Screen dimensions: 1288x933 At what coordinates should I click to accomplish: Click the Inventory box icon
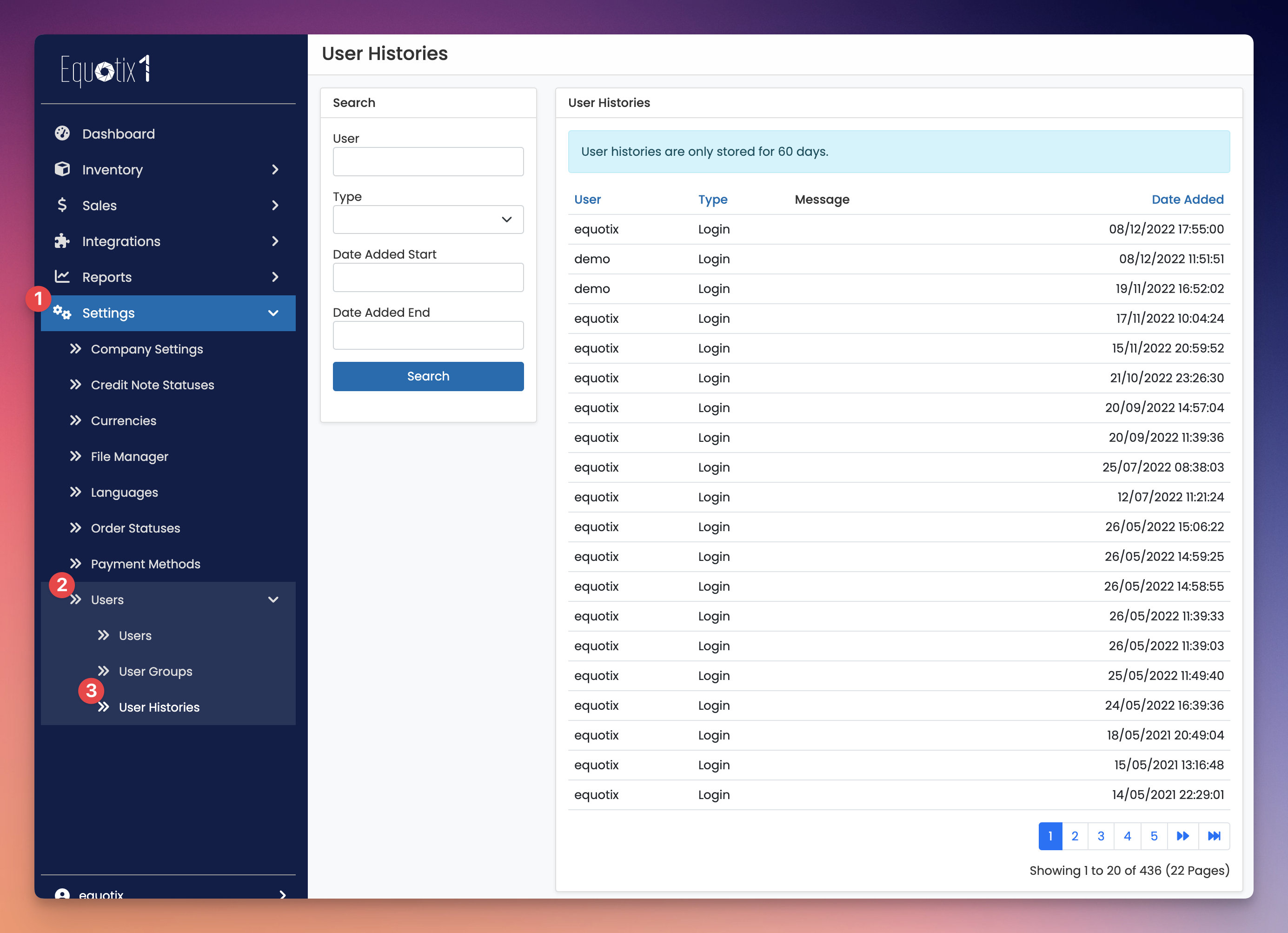pyautogui.click(x=62, y=169)
